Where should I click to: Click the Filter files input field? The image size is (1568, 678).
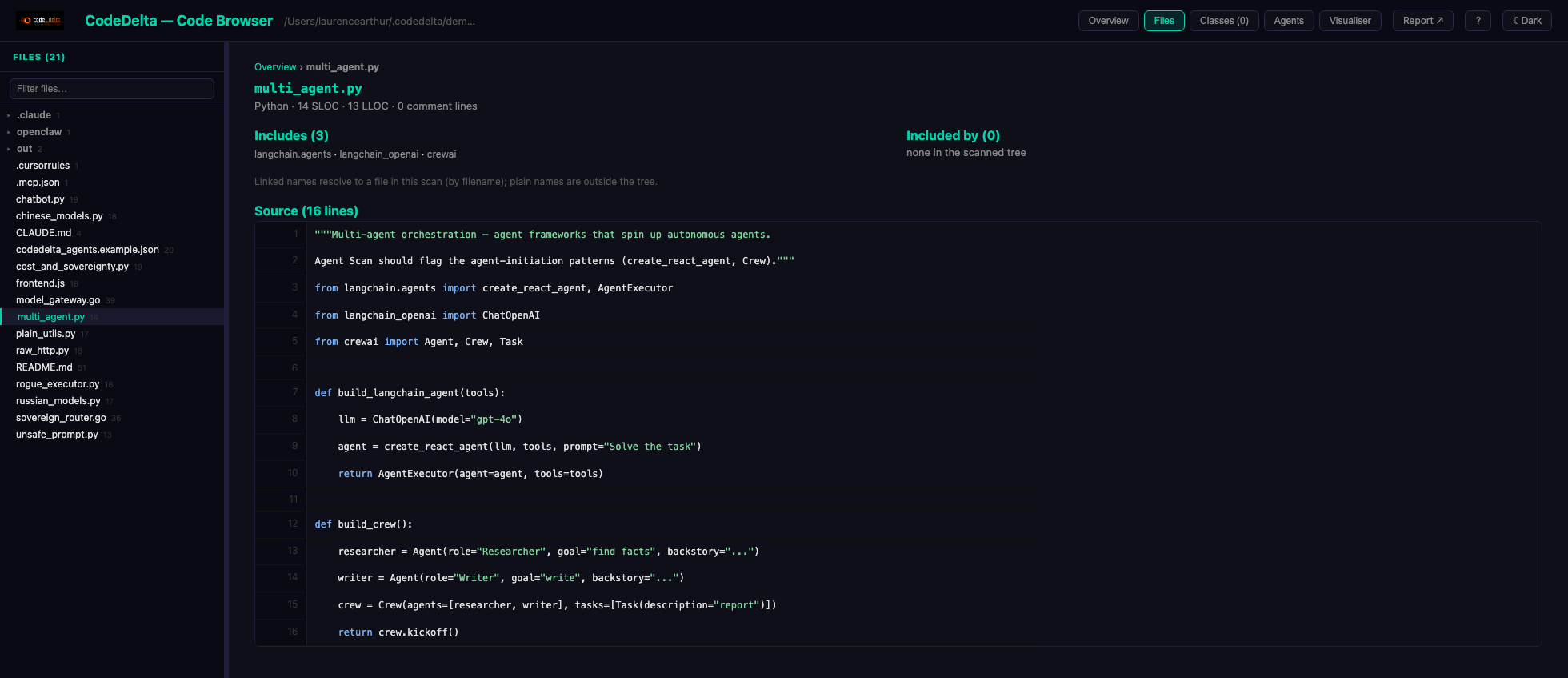tap(112, 89)
